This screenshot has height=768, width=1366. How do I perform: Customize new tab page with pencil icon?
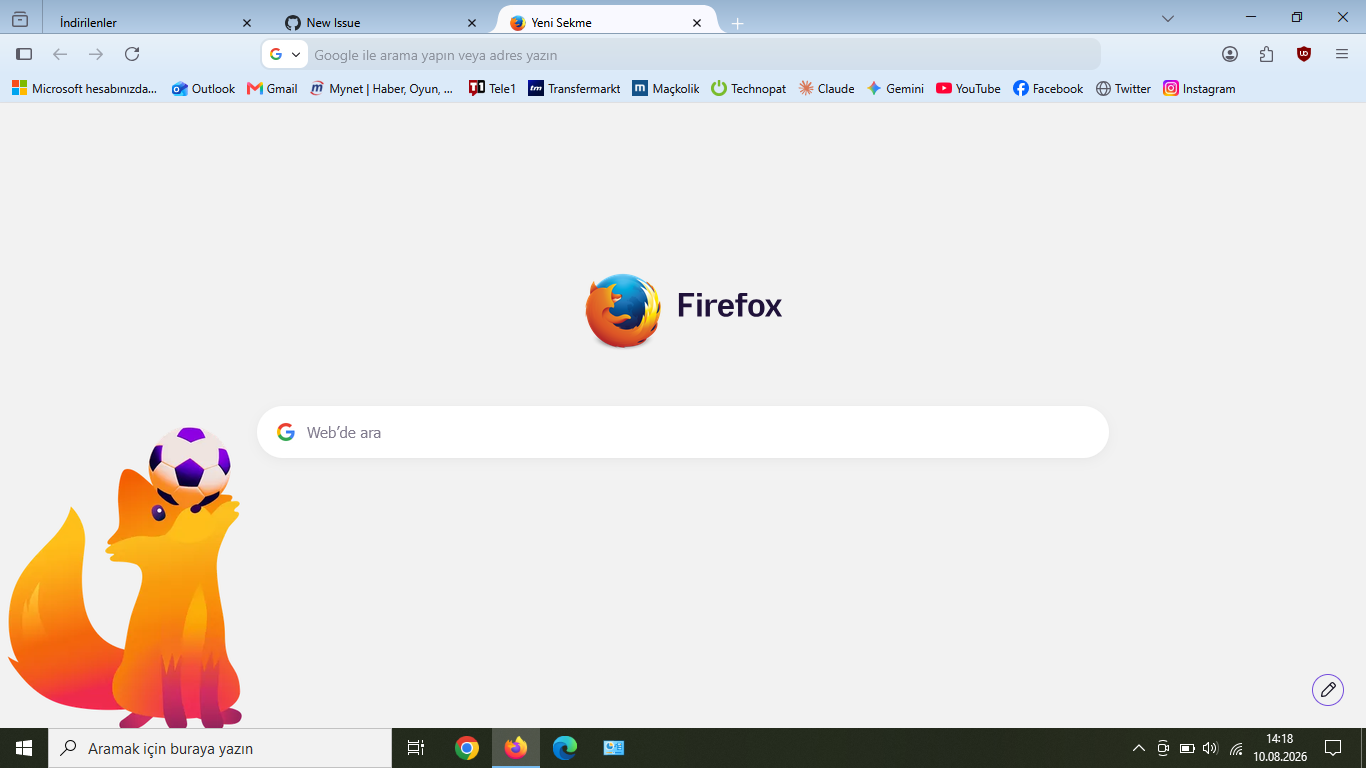[1328, 689]
